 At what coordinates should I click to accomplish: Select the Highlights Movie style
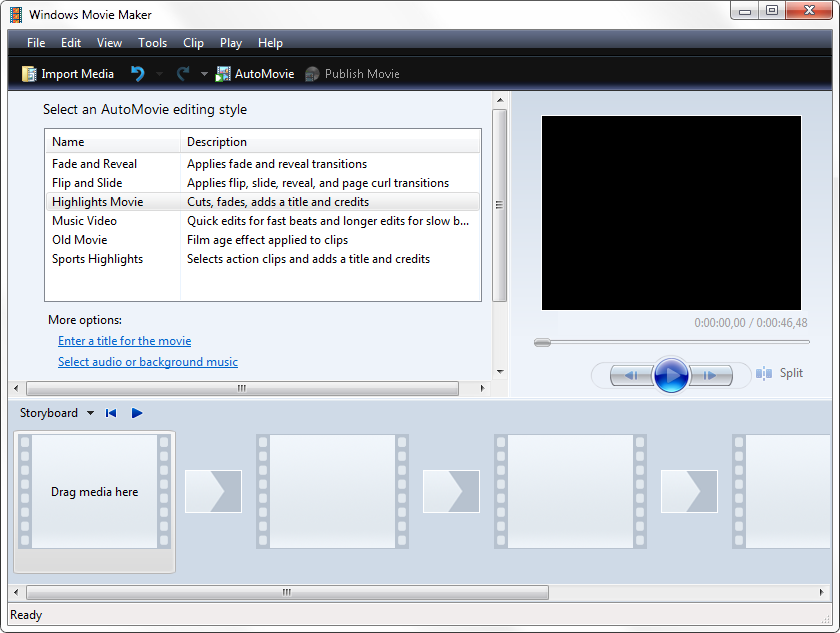262,202
